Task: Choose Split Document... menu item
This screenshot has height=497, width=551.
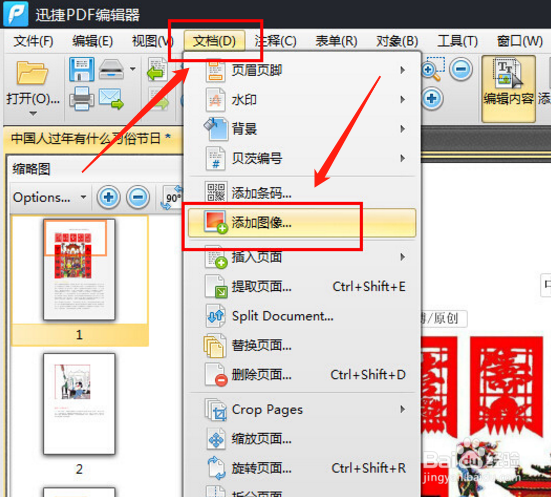Action: pyautogui.click(x=302, y=316)
